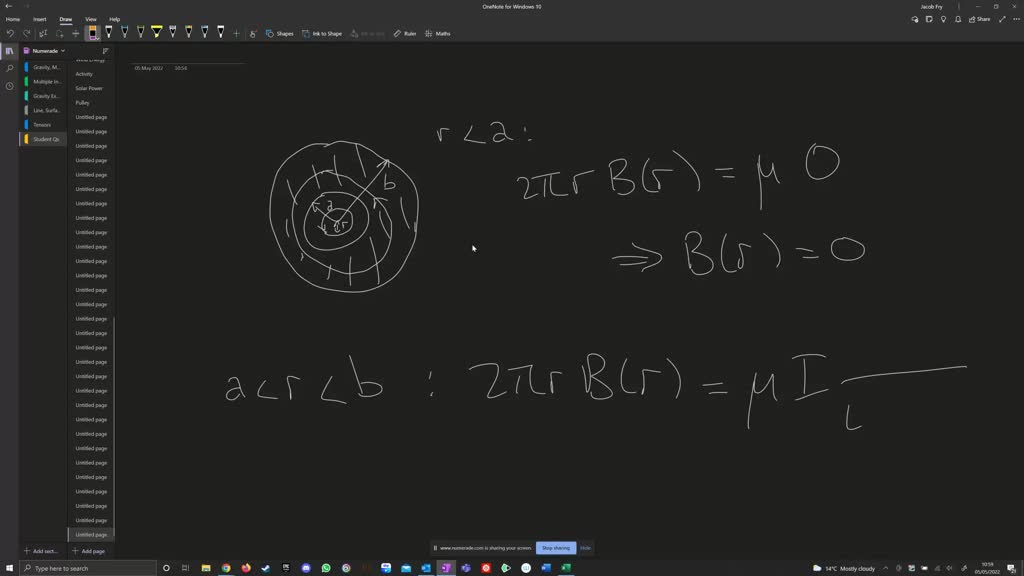Open Recent Notes in the left rail
Screen dimensions: 1024x576
coord(10,85)
